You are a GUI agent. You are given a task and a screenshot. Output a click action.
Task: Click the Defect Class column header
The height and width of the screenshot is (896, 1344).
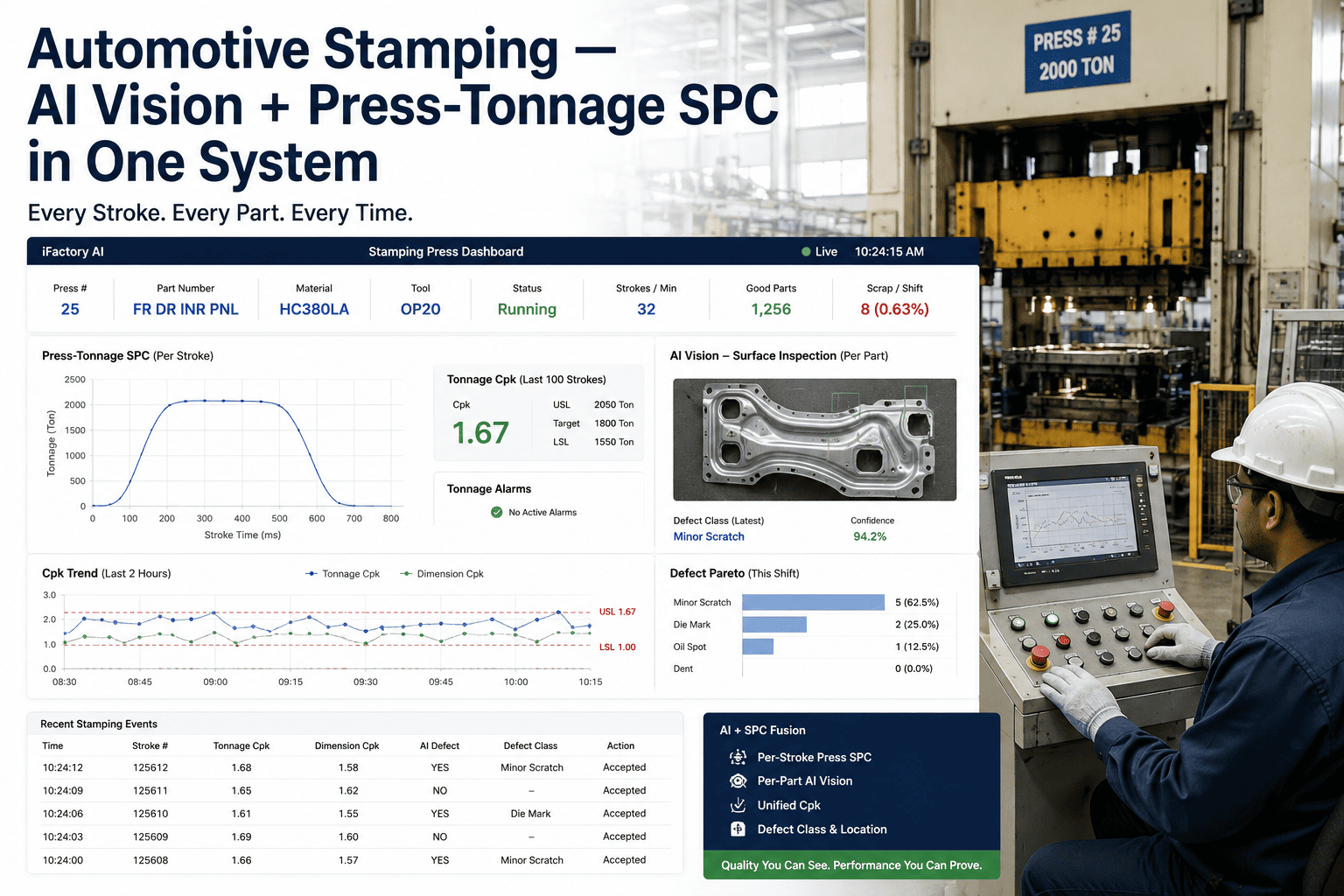[x=530, y=746]
